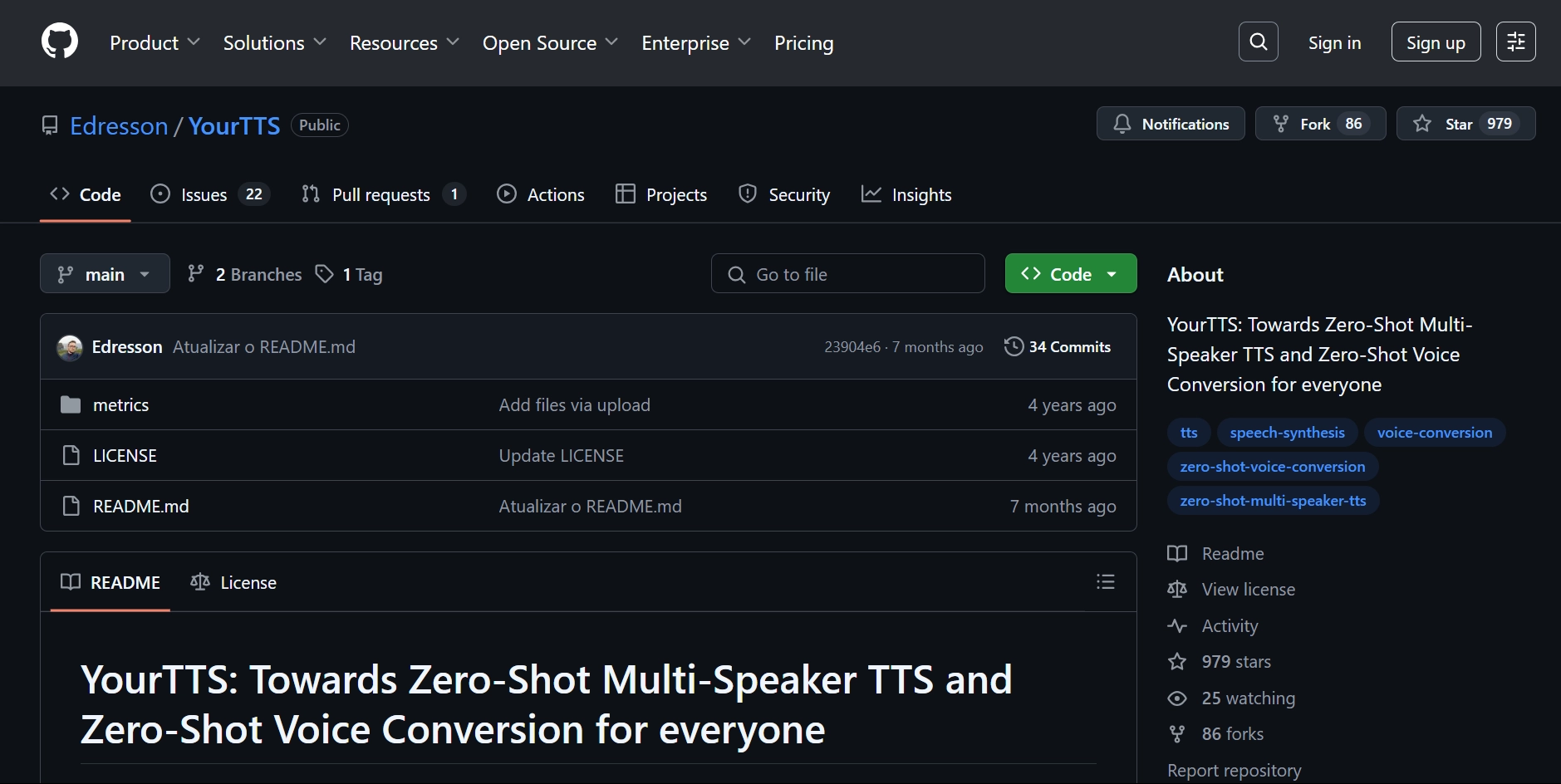Viewport: 1561px width, 784px height.
Task: Click the Sign in link
Action: point(1333,42)
